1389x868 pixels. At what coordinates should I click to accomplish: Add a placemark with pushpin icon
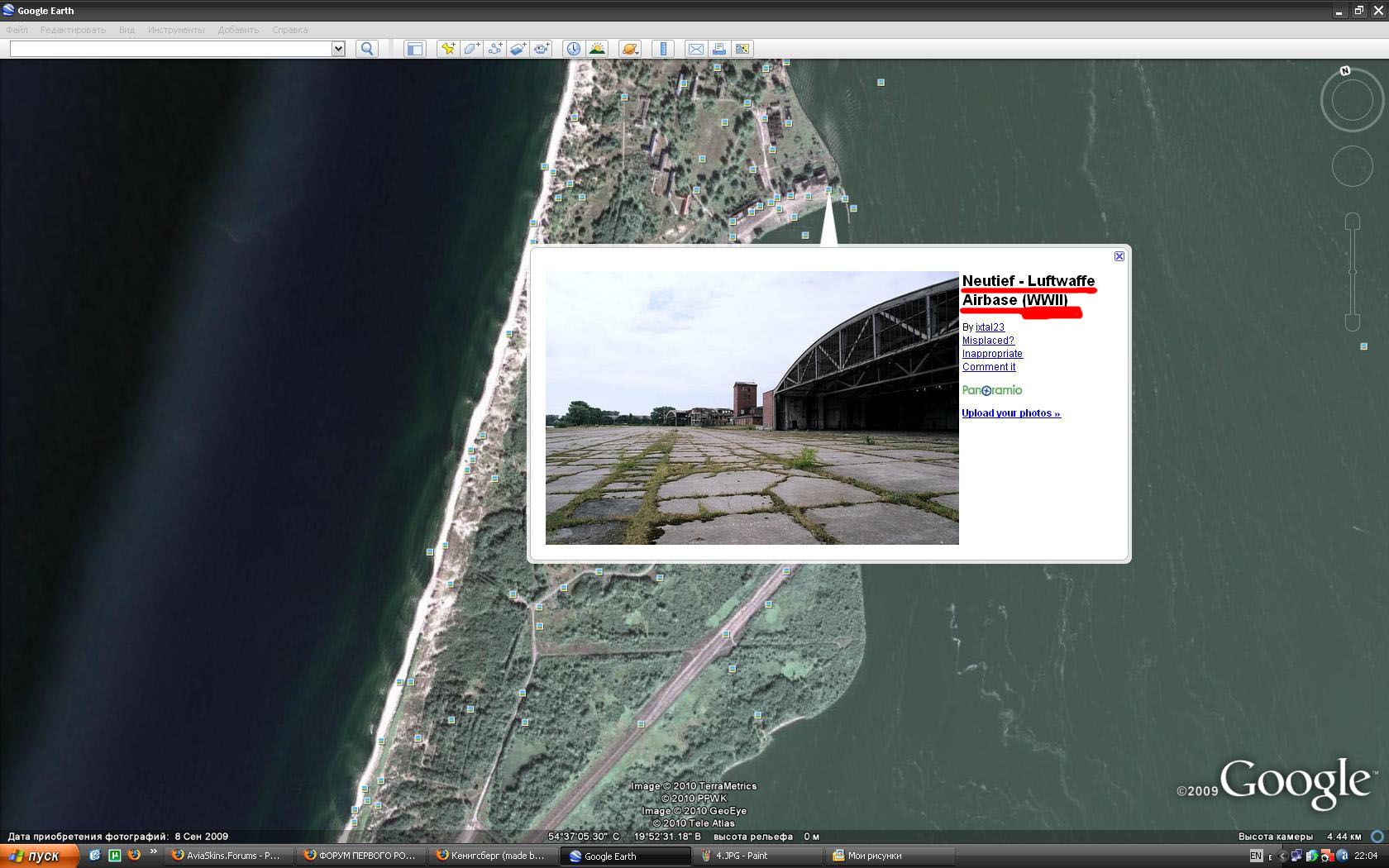[447, 49]
